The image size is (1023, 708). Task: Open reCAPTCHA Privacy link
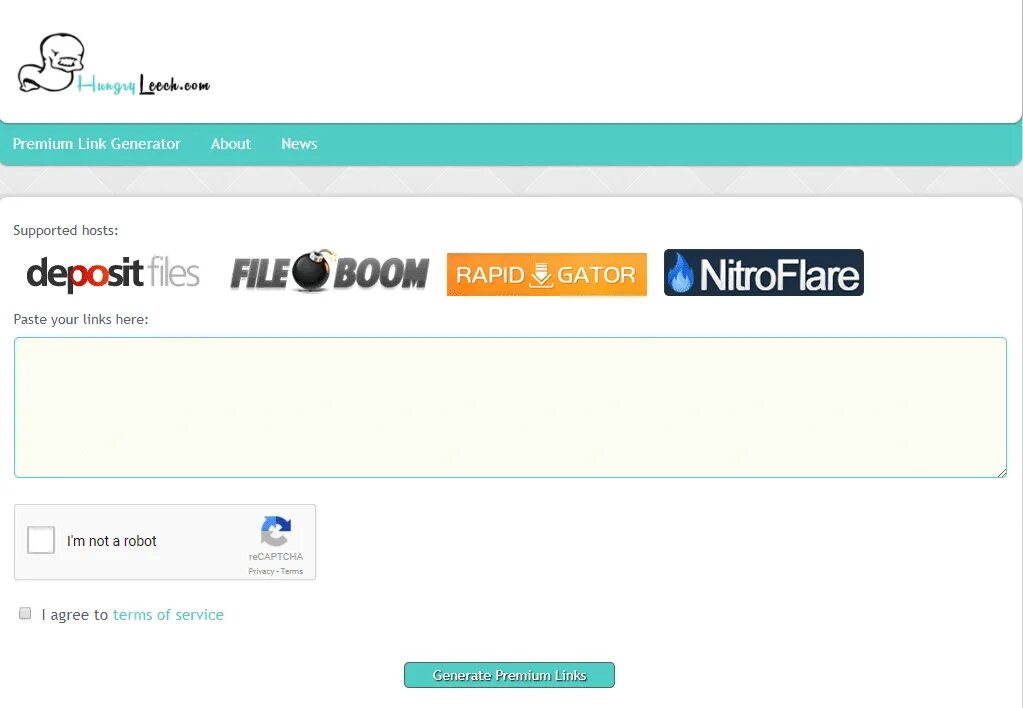[x=261, y=571]
